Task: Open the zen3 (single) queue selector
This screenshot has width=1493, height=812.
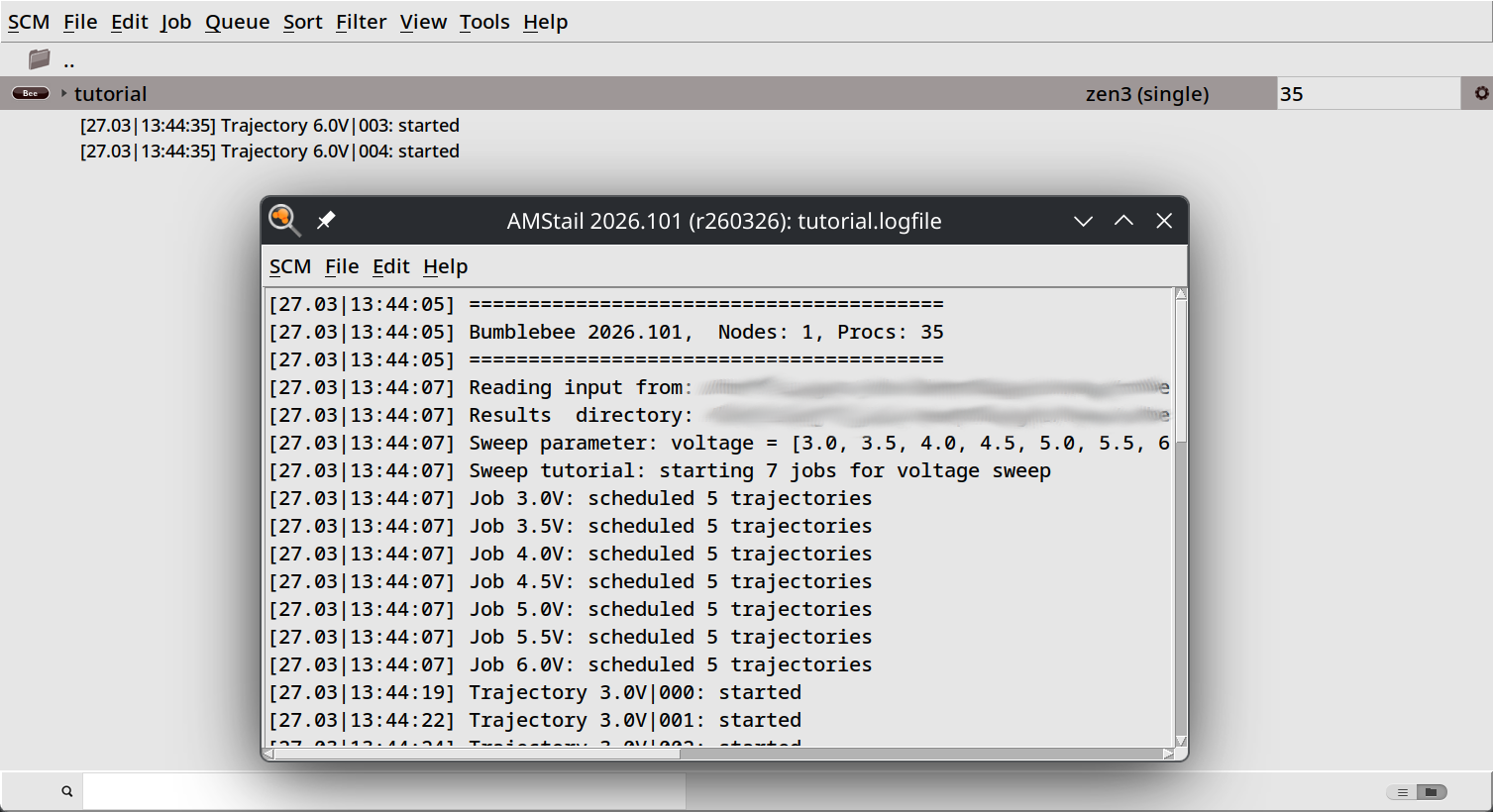Action: click(1146, 94)
